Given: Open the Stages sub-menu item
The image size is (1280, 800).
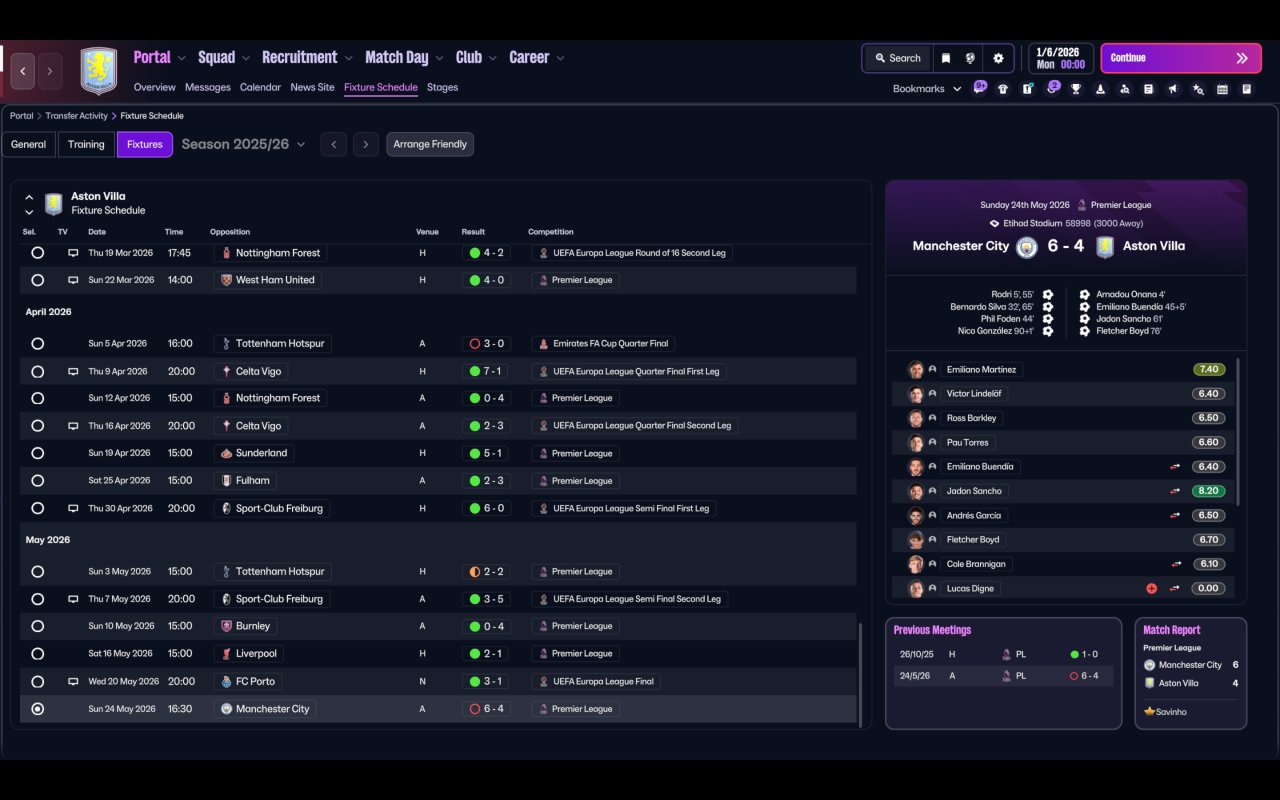Looking at the screenshot, I should point(442,87).
